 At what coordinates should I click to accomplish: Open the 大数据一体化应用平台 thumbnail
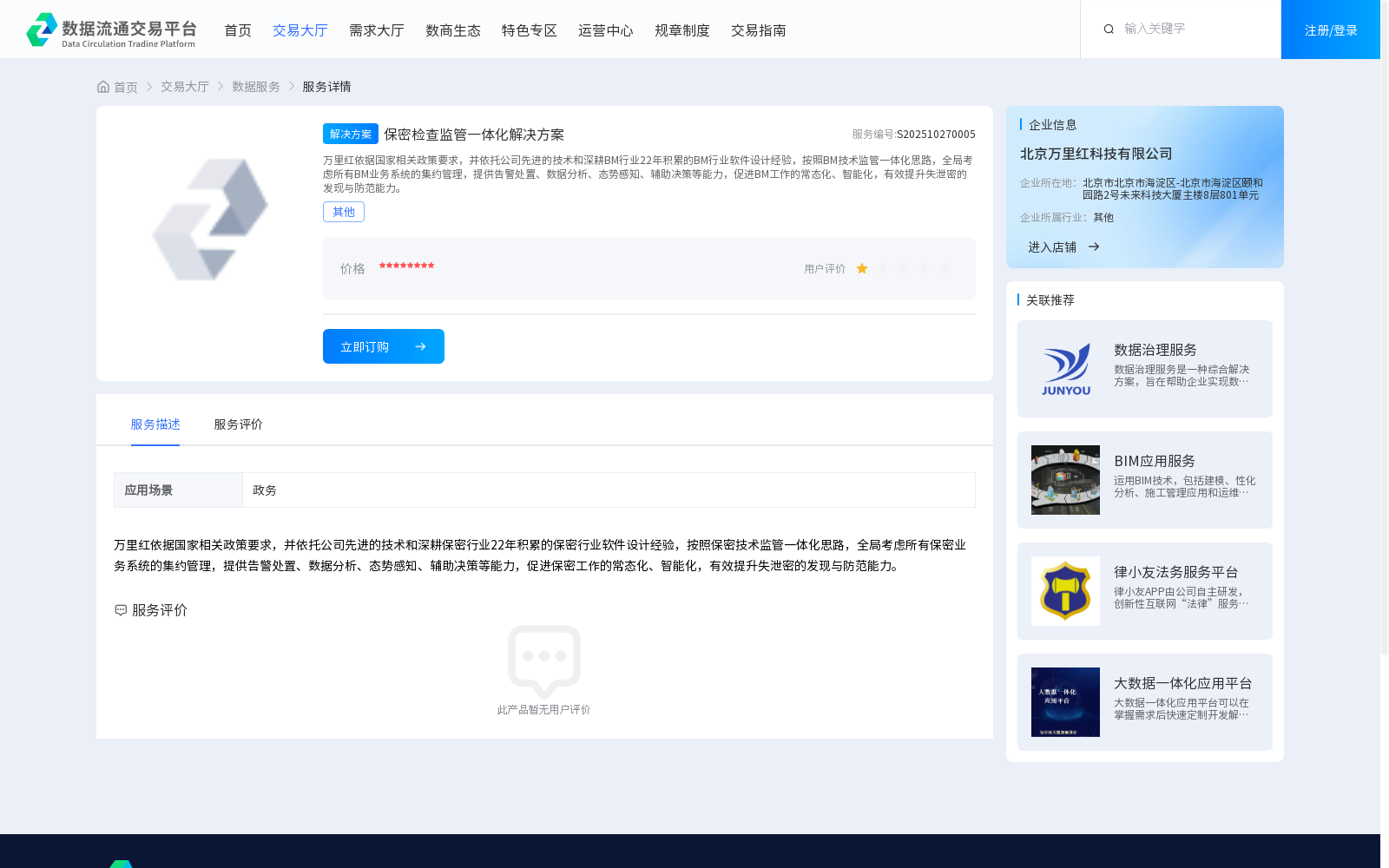pyautogui.click(x=1065, y=702)
